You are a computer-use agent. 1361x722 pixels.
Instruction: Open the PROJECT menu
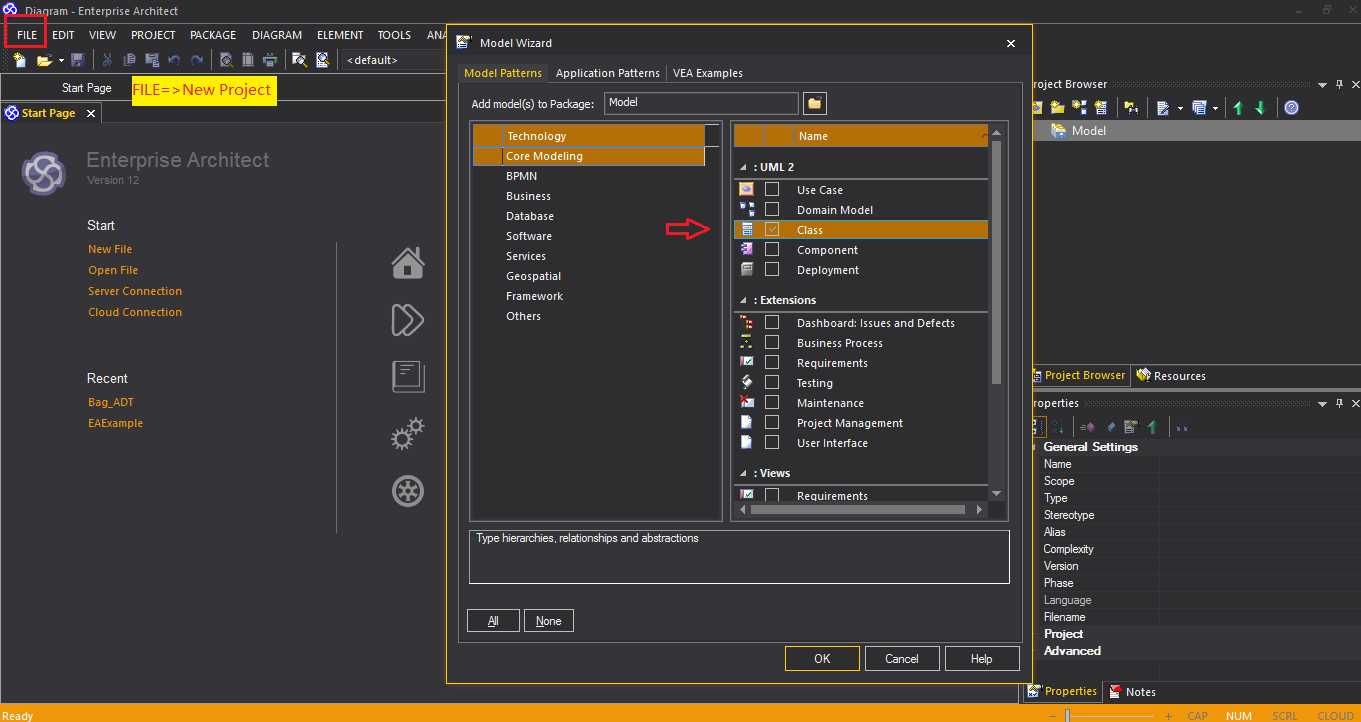pyautogui.click(x=153, y=35)
